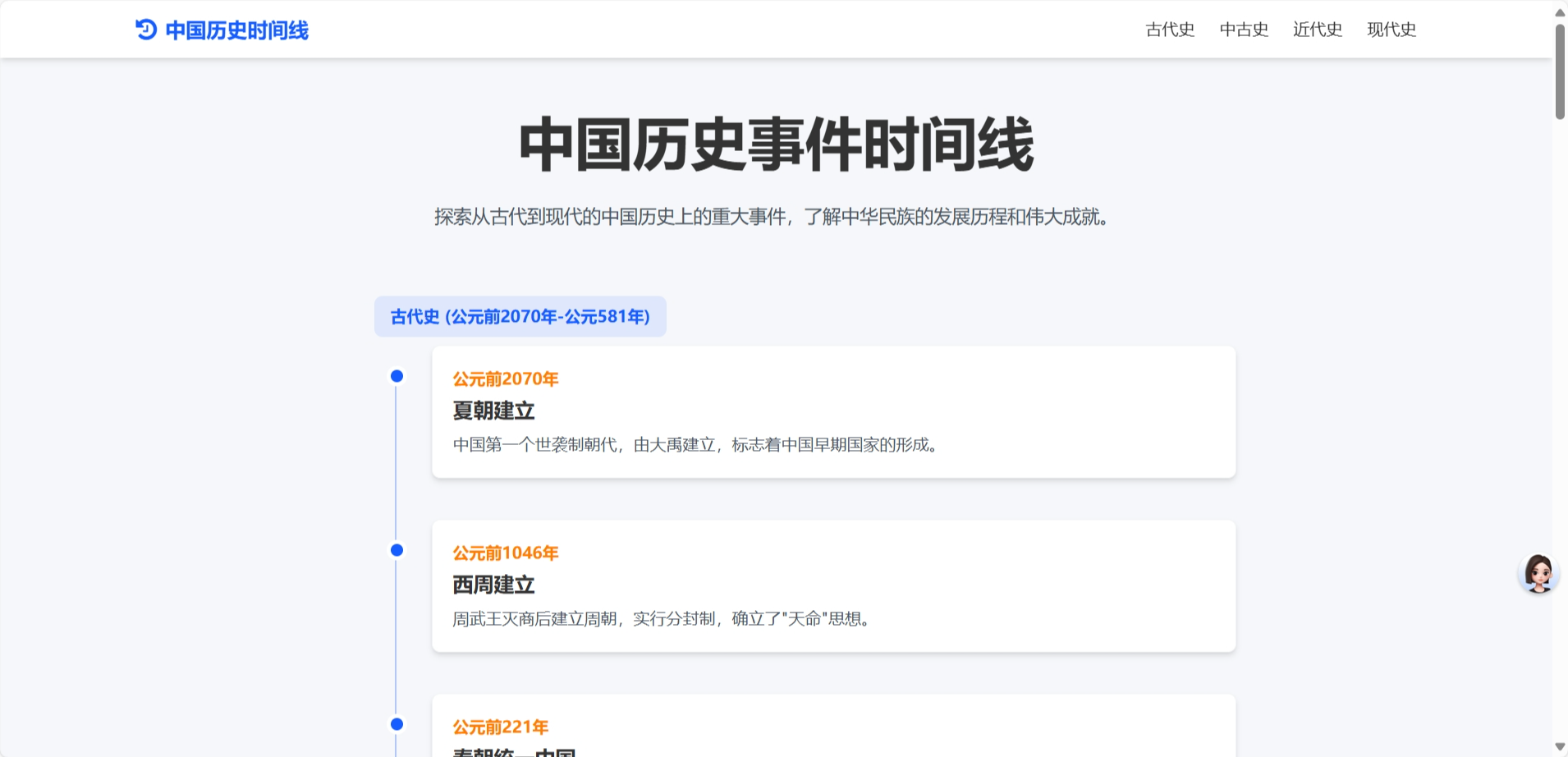1568x757 pixels.
Task: Navigate to the 中古史 section
Action: click(1243, 30)
